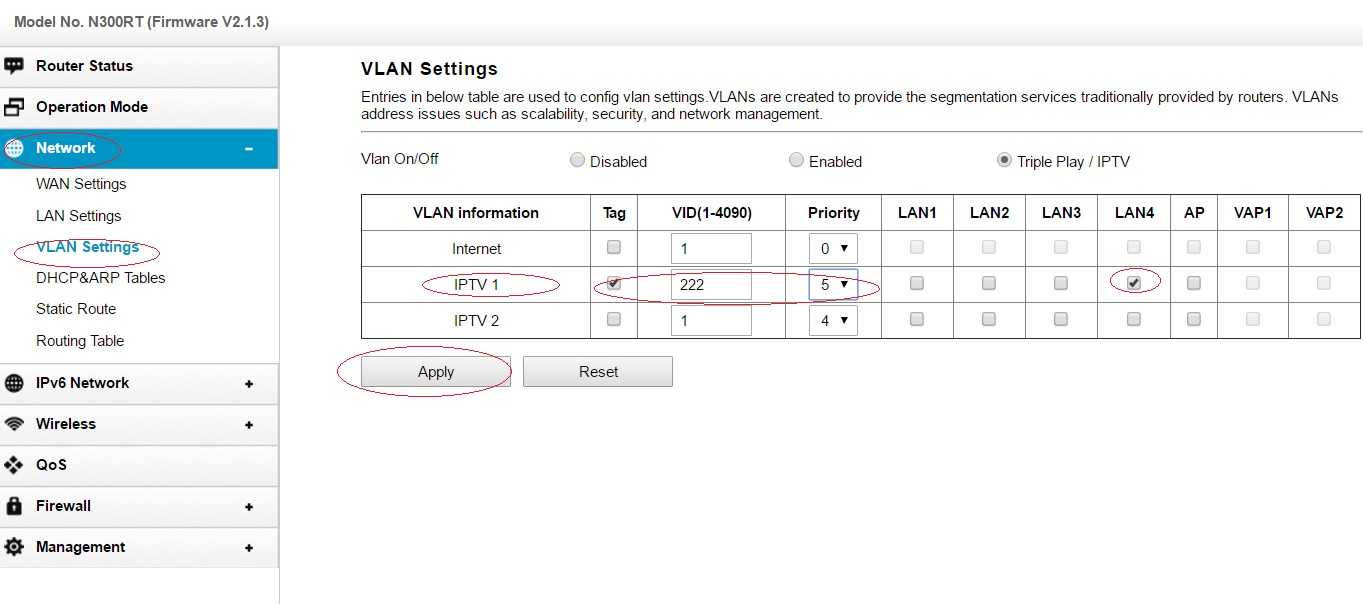This screenshot has width=1363, height=605.
Task: Open WAN Settings submenu item
Action: [81, 184]
